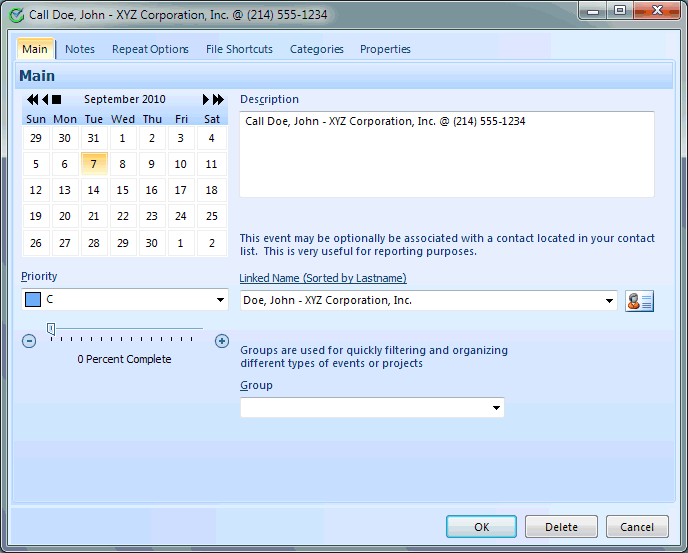Pick September 23 in the calendar
The height and width of the screenshot is (553, 688).
[152, 216]
